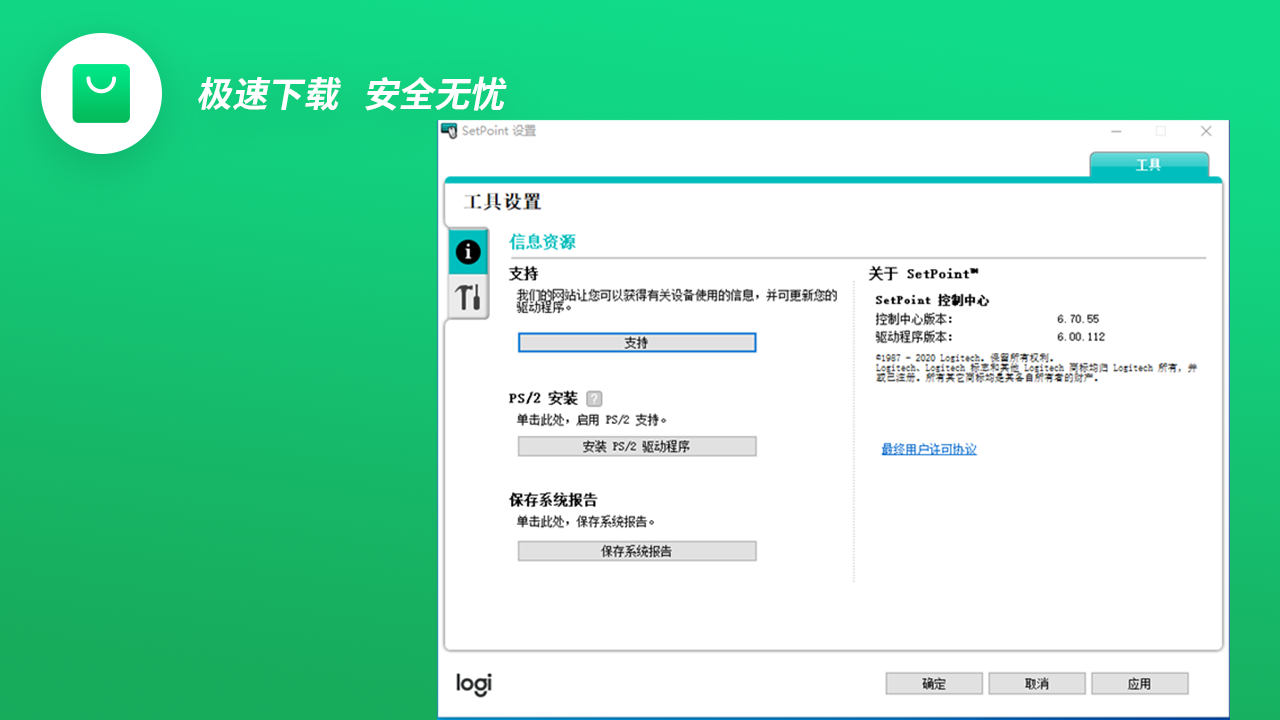
Task: Click the SetPoint mouse icon in the title bar
Action: coord(451,131)
